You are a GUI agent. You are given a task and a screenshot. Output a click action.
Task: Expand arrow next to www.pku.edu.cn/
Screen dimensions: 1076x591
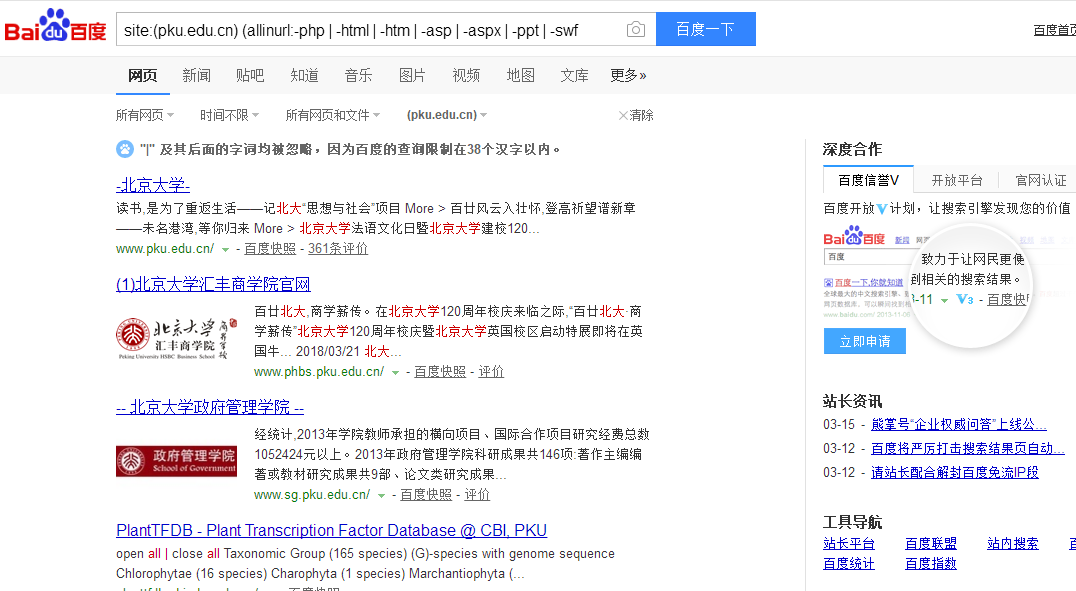[225, 250]
